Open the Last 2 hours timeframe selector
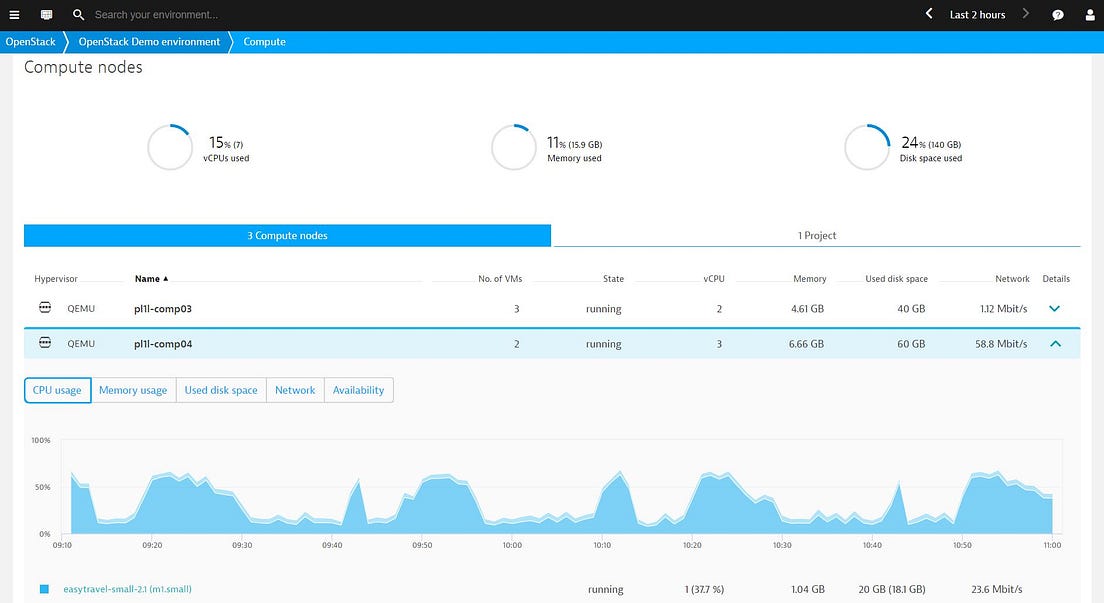Image resolution: width=1104 pixels, height=603 pixels. [977, 15]
